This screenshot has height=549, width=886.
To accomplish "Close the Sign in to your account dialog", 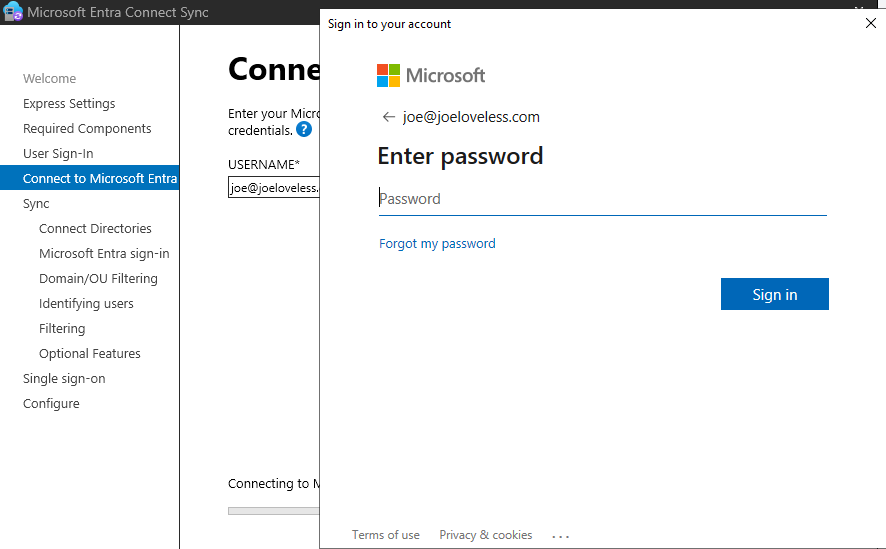I will coord(870,24).
